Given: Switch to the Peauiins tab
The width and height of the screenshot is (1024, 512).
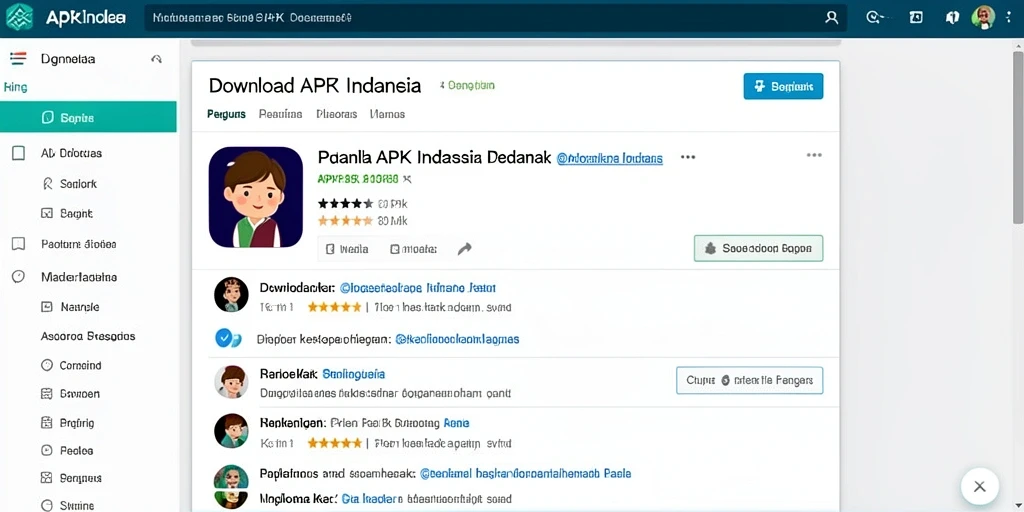Looking at the screenshot, I should (280, 114).
